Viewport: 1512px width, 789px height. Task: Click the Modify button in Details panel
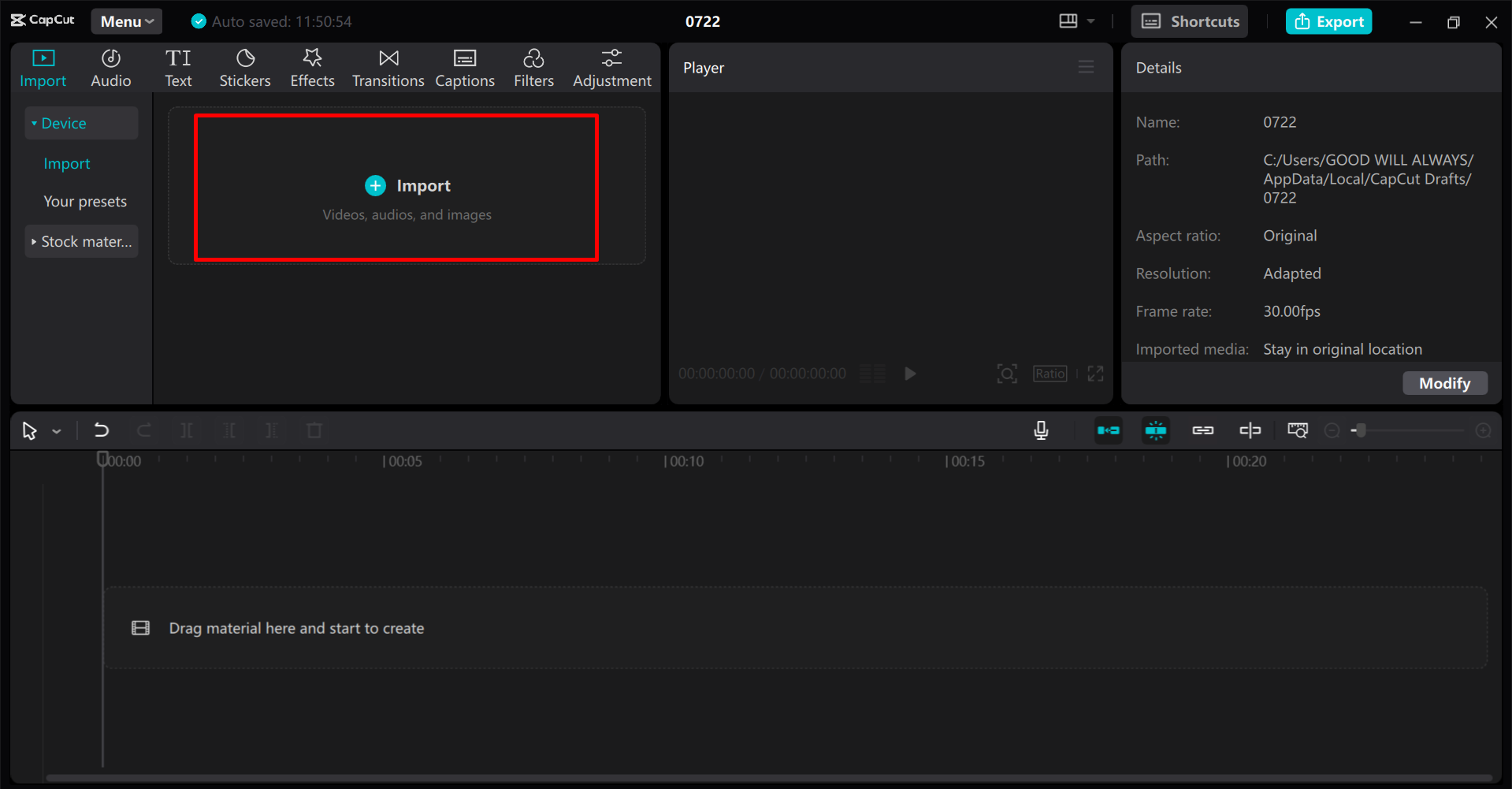pyautogui.click(x=1444, y=383)
